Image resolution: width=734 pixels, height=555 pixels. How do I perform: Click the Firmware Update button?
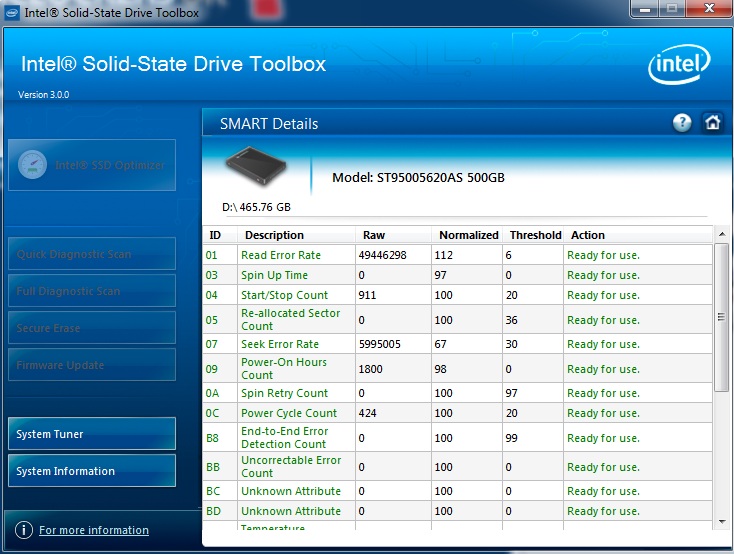91,365
